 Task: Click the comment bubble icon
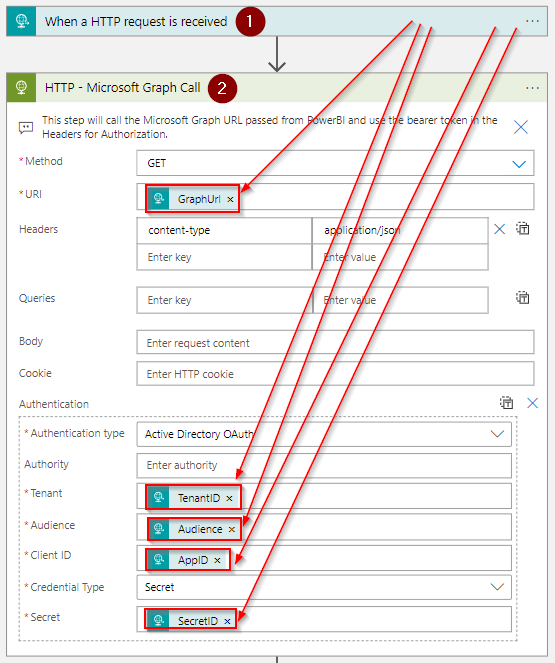(x=26, y=127)
